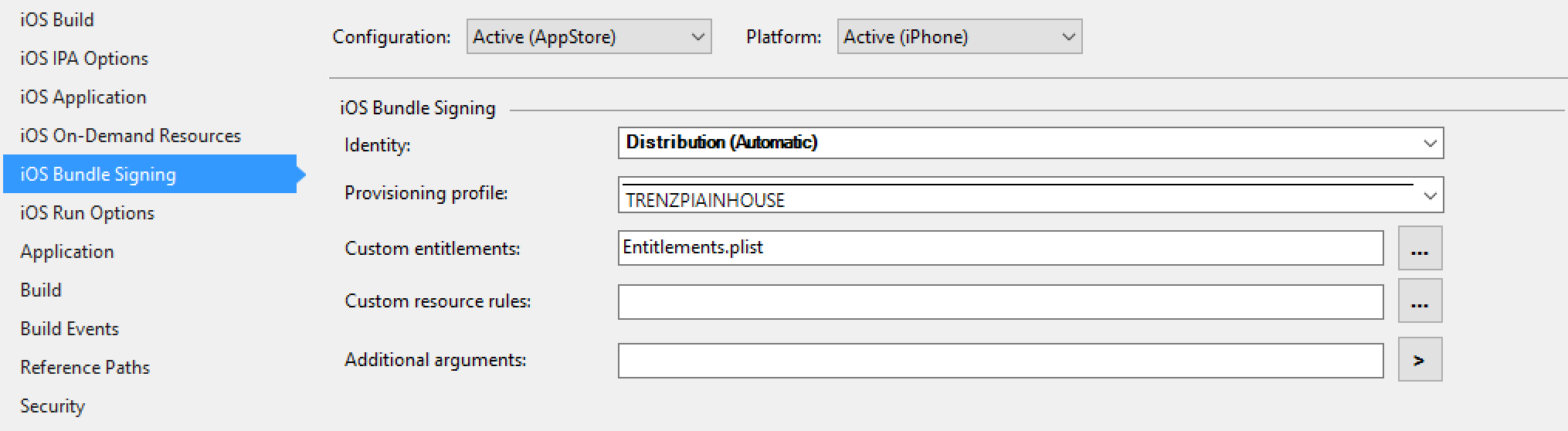Switch to the Build page

tap(41, 290)
